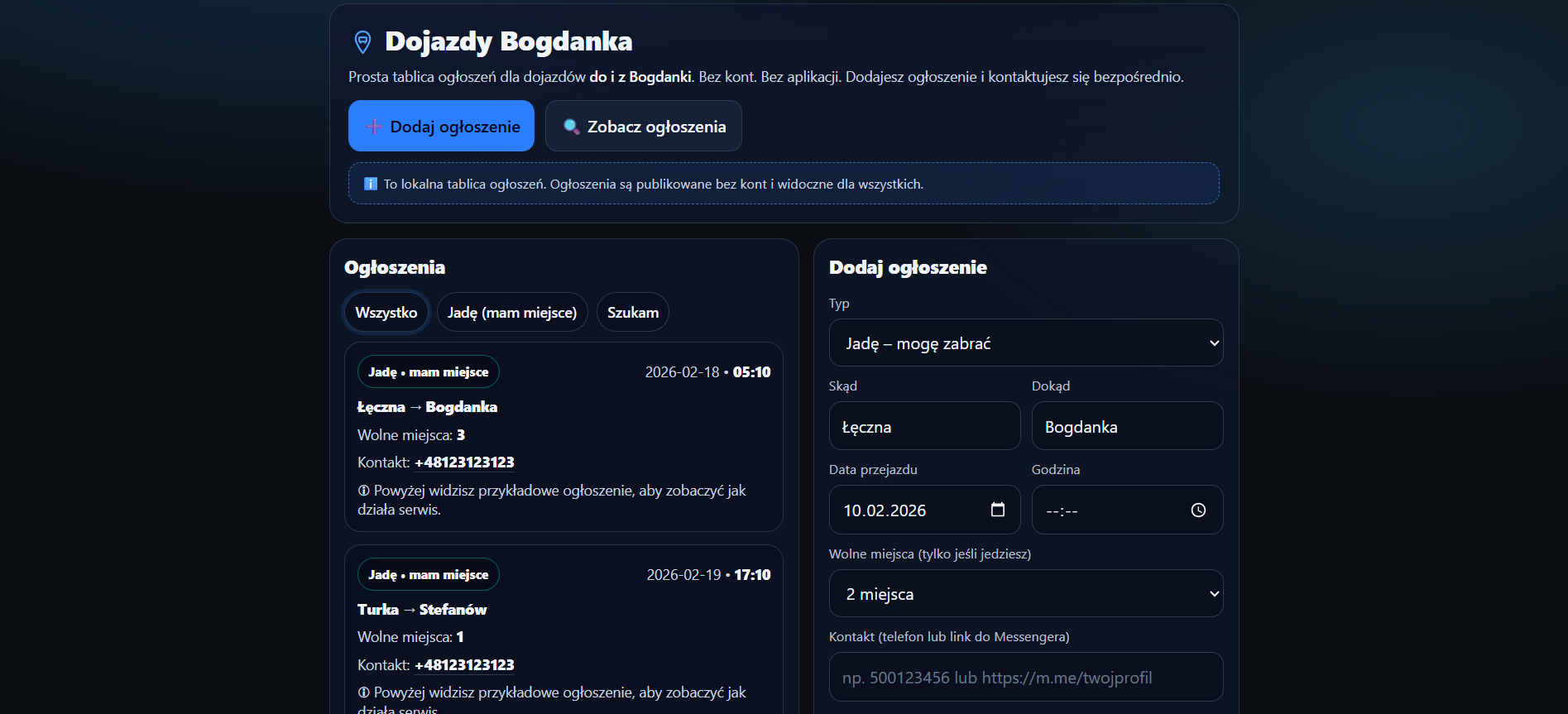This screenshot has height=714, width=1568.
Task: Open contact link in Turka → Stefanów listing
Action: [464, 664]
